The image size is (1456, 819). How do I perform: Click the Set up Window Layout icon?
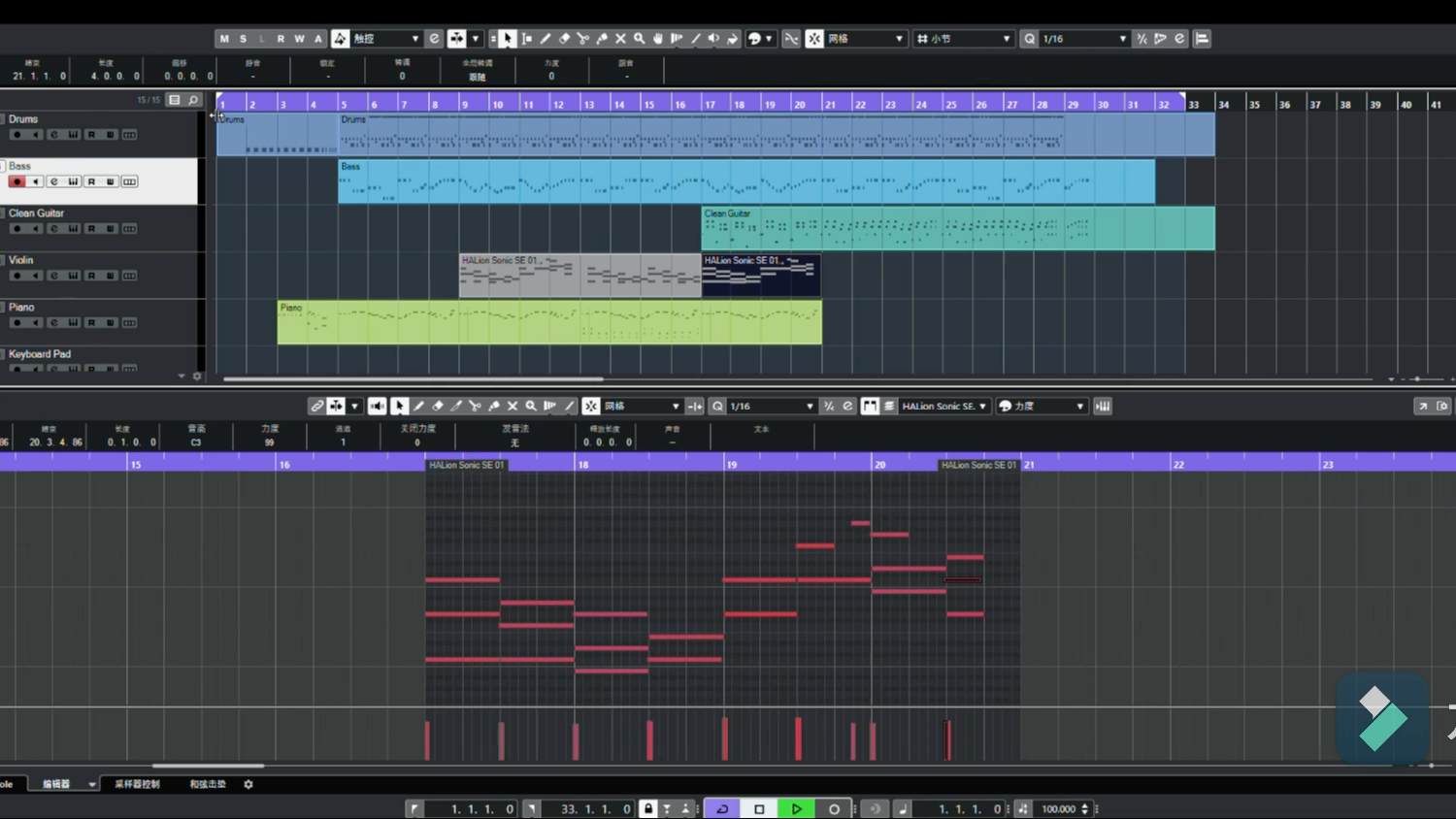click(1202, 39)
